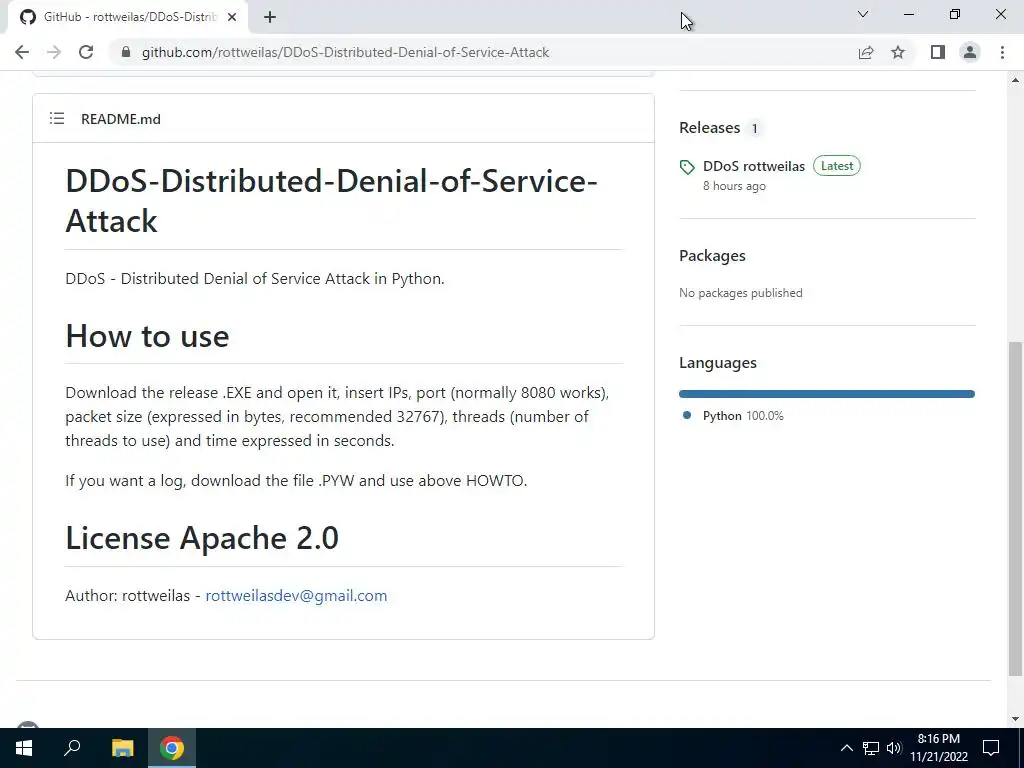Click the blue Python language dot
1024x768 pixels.
(686, 415)
